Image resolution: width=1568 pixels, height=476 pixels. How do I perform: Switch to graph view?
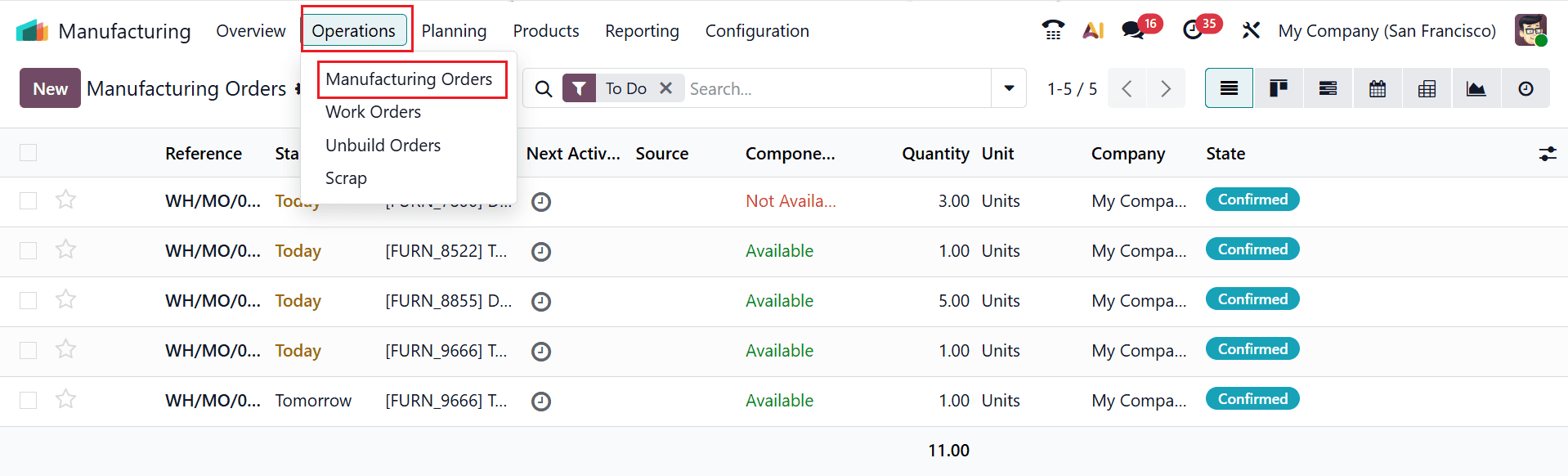pyautogui.click(x=1476, y=88)
